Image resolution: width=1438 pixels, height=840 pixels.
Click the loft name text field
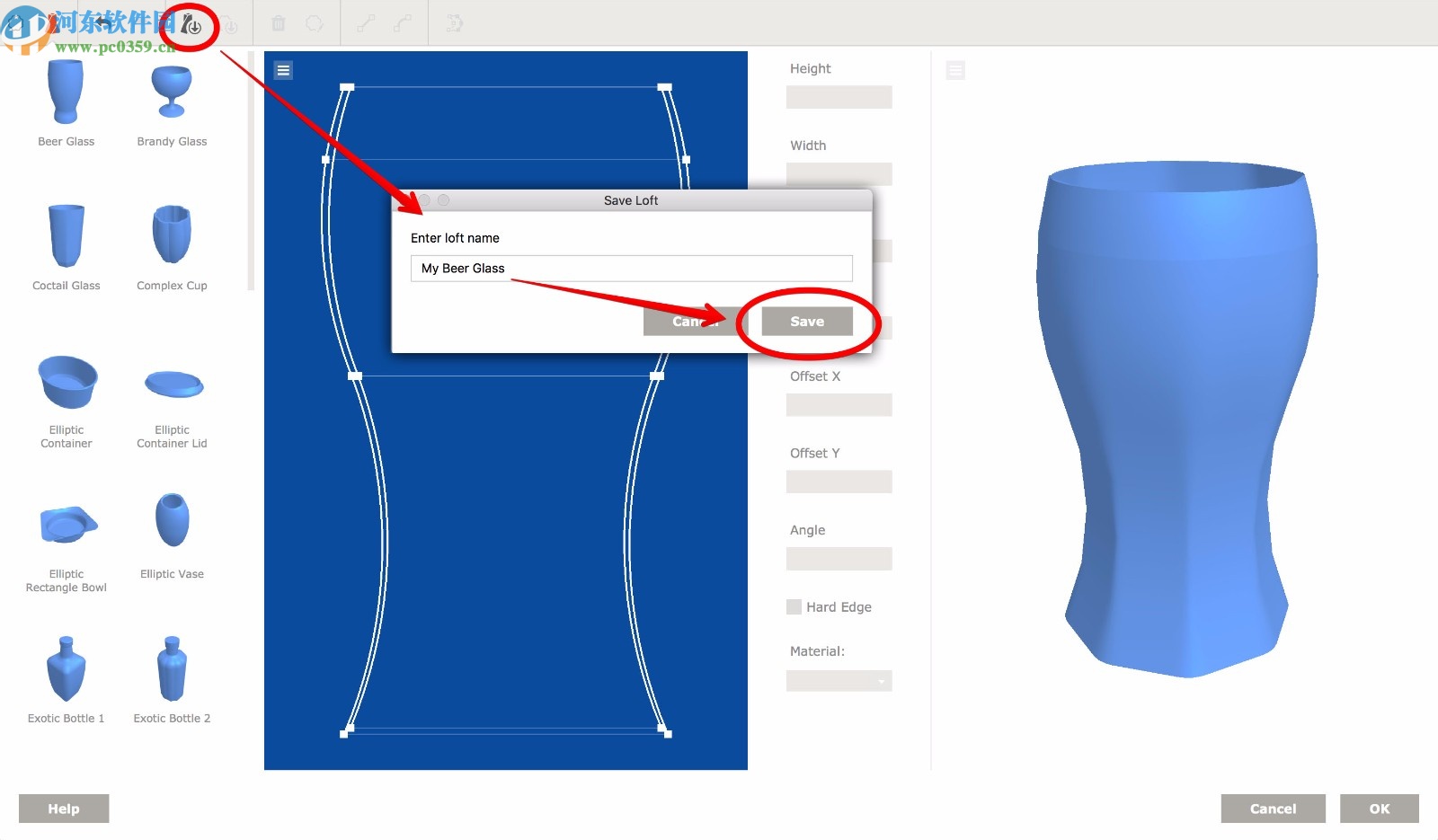631,268
